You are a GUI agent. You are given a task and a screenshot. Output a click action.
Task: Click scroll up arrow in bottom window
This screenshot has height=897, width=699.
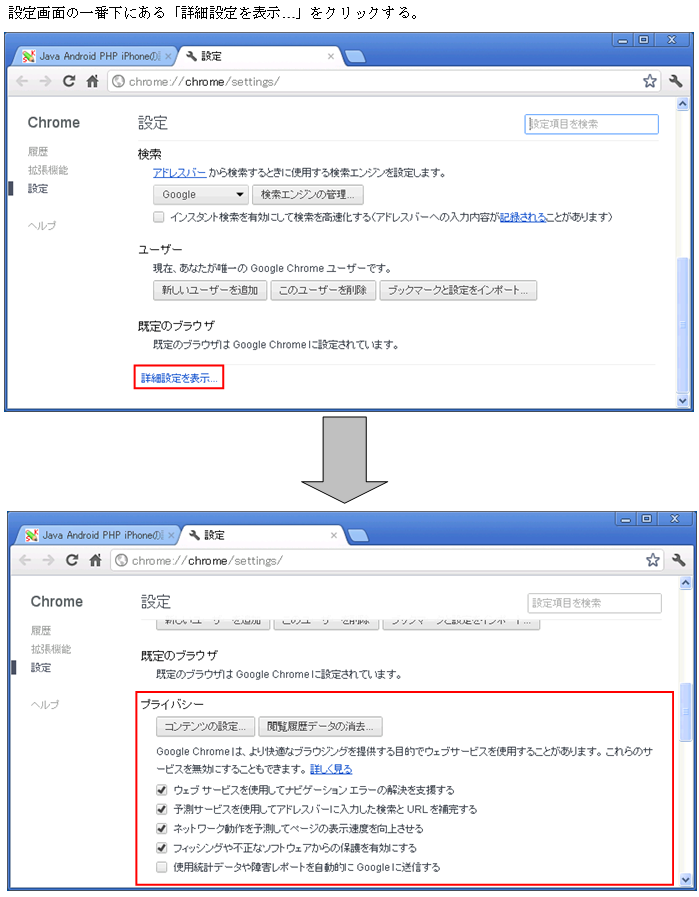(685, 583)
